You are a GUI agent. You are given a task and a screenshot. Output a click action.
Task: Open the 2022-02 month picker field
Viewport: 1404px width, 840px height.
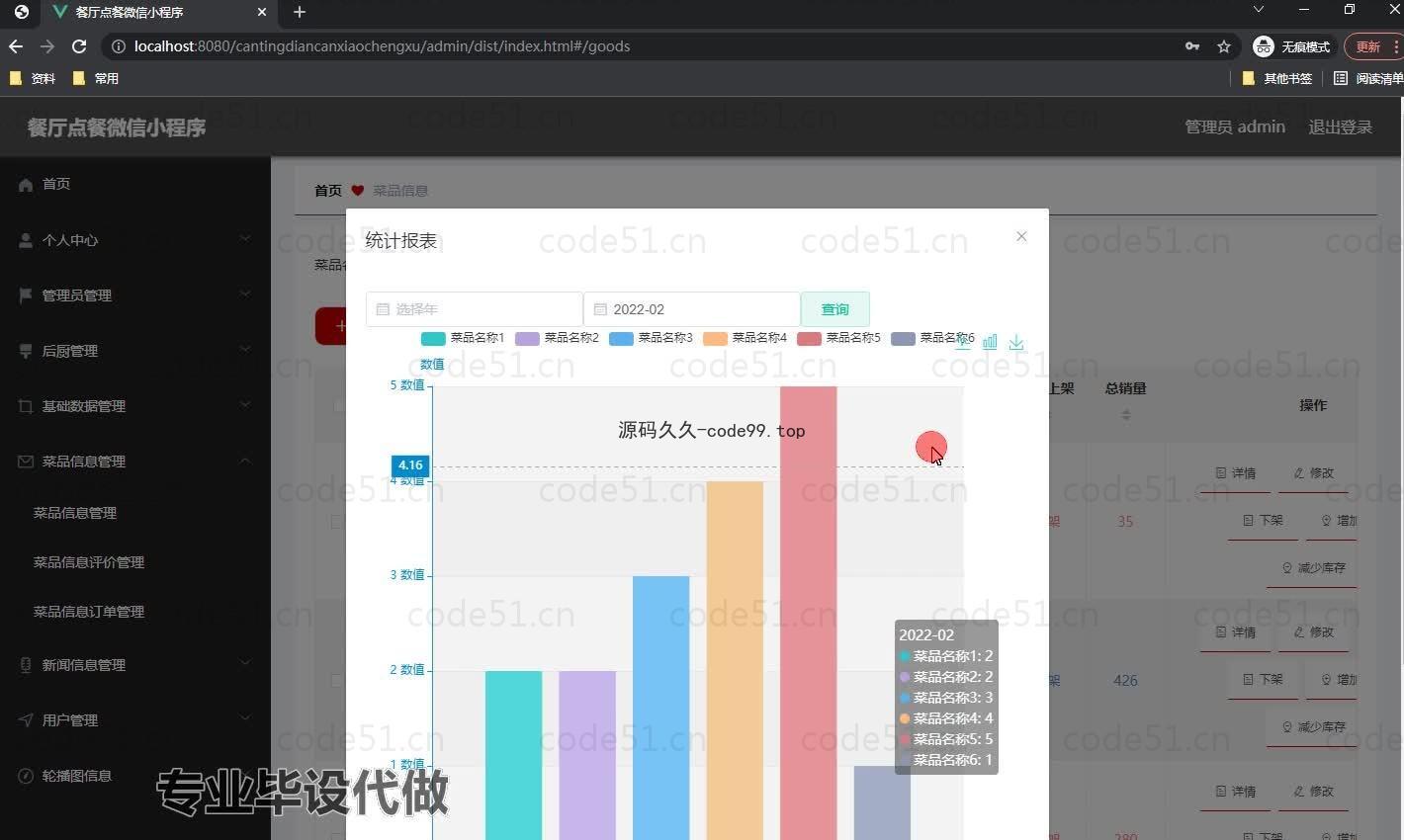691,309
